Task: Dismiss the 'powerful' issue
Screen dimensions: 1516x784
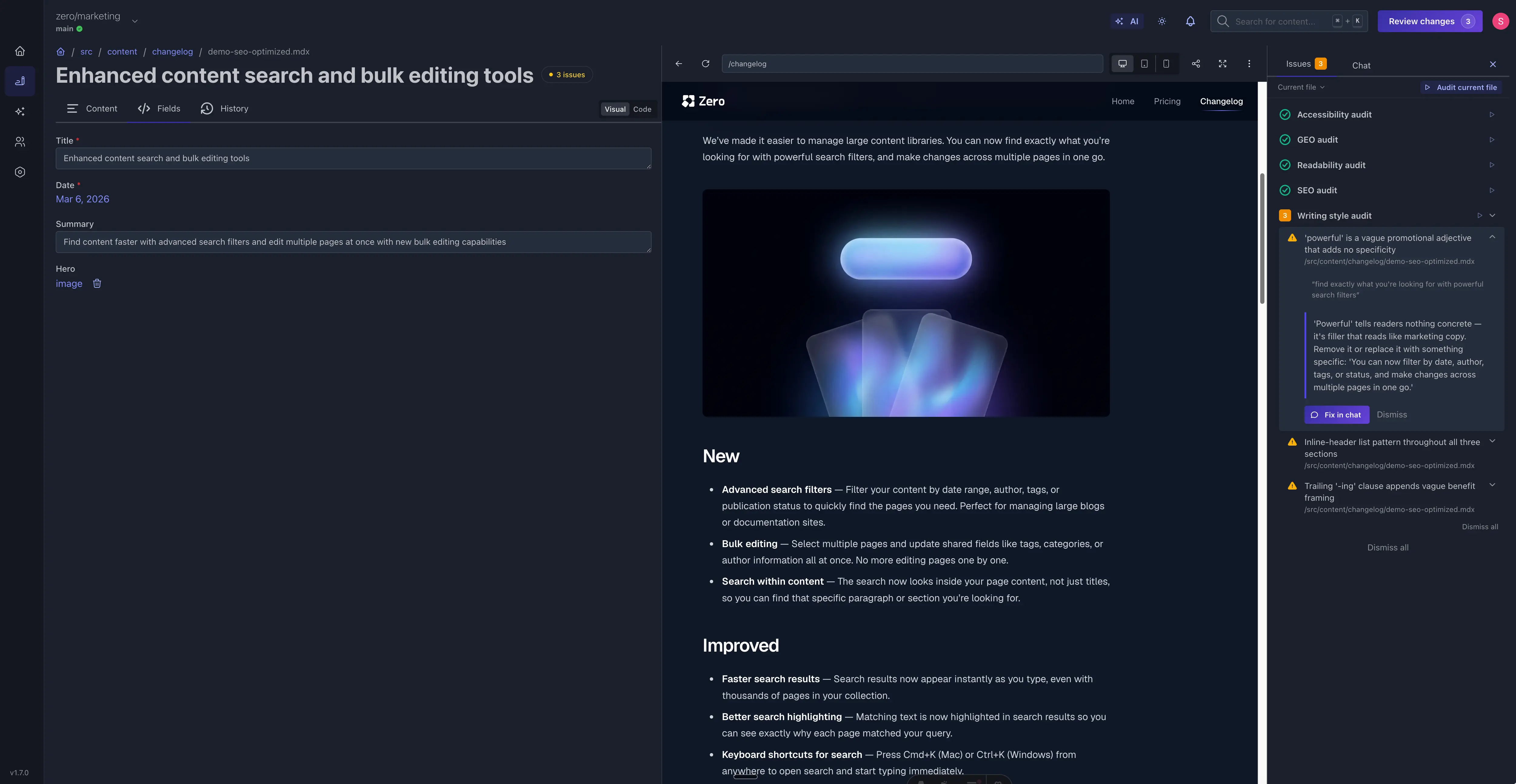Action: (x=1392, y=415)
